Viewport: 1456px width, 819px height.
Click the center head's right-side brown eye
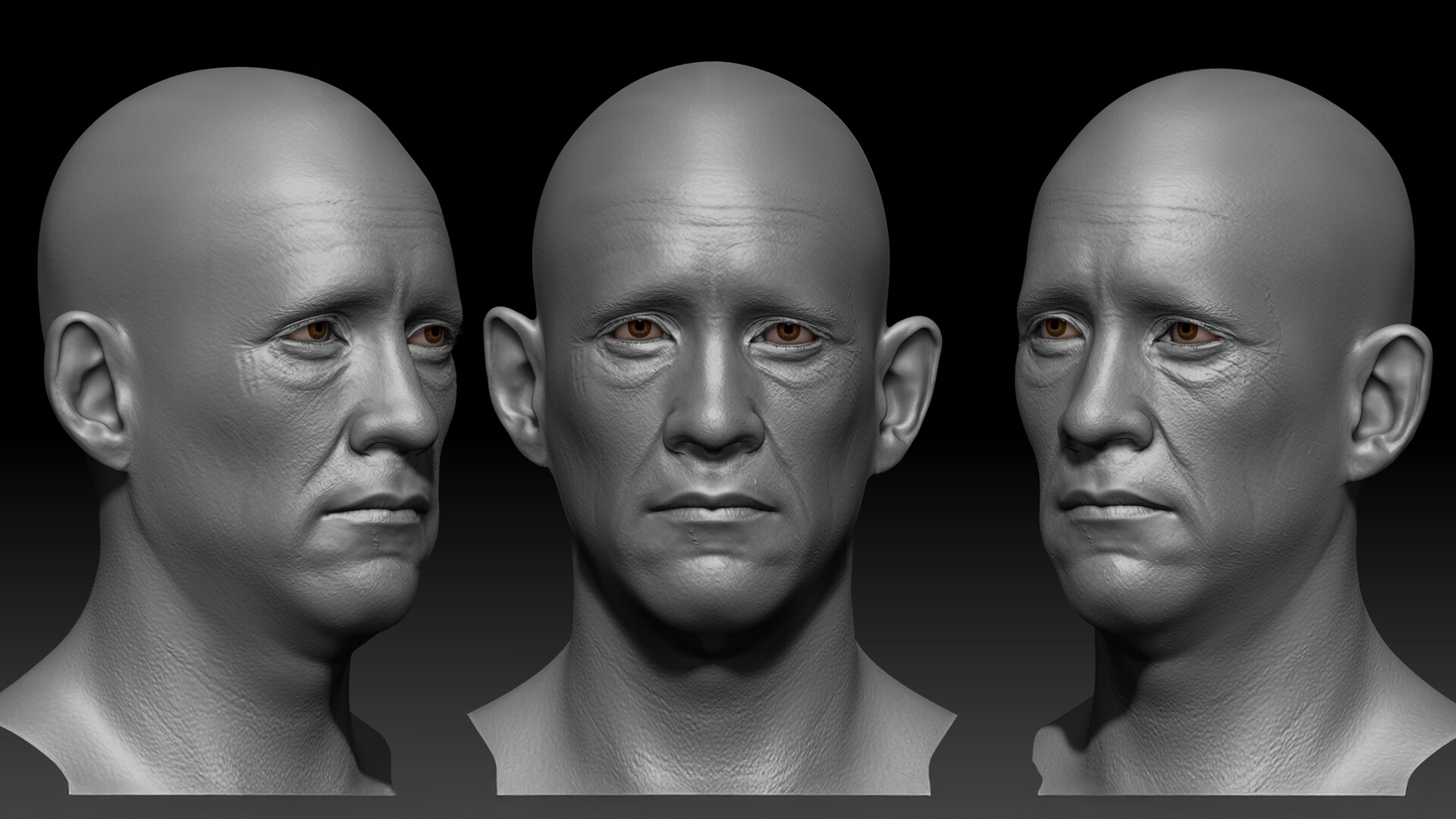[x=787, y=332]
